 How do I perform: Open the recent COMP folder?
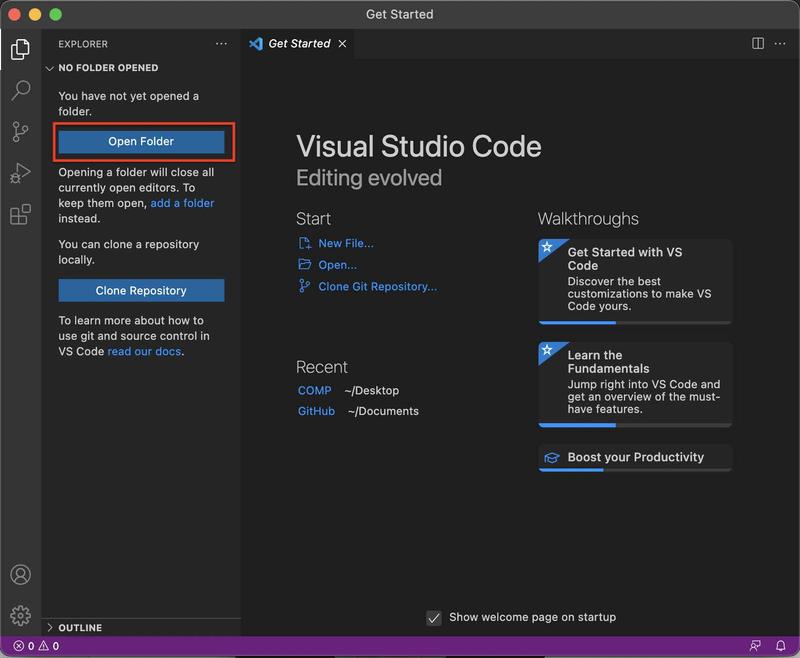(x=314, y=390)
